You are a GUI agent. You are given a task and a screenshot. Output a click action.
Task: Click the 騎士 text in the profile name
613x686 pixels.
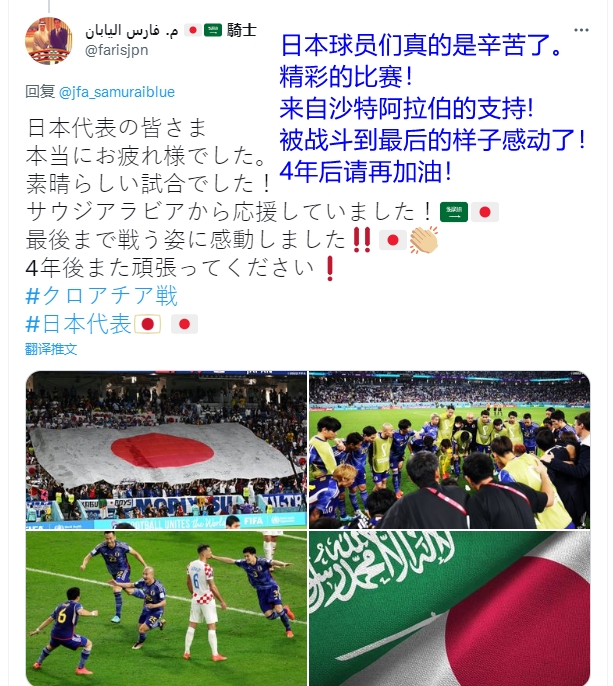point(242,30)
